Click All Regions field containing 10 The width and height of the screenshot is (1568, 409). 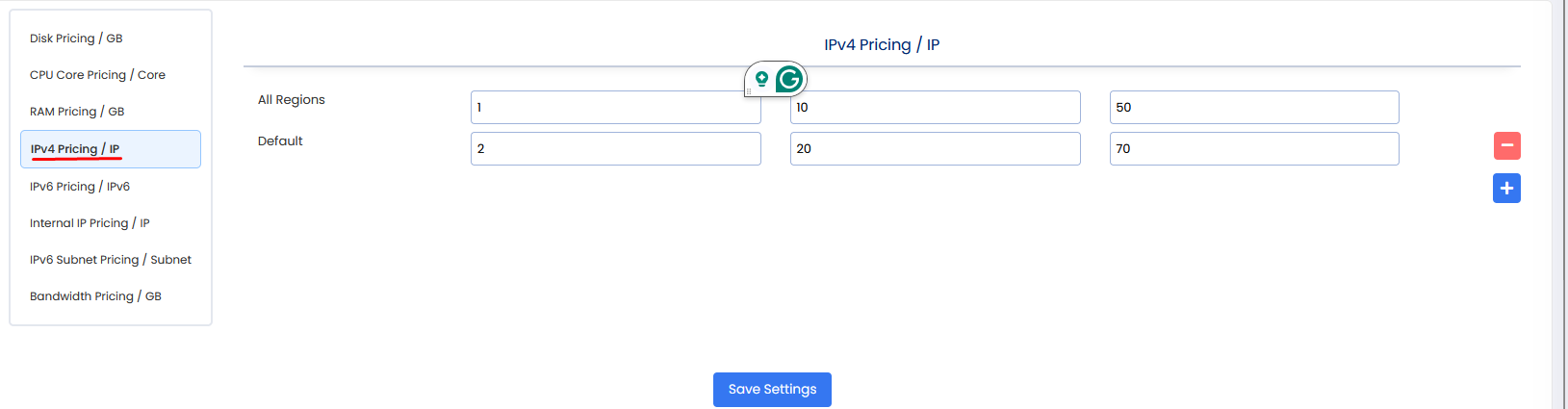[x=935, y=108]
